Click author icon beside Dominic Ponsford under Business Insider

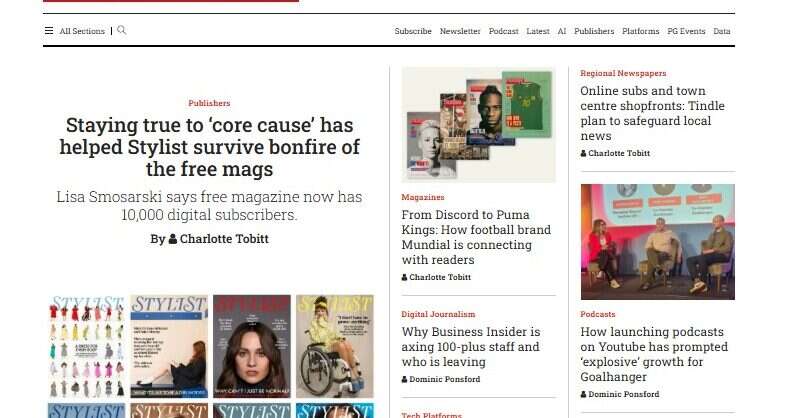pos(404,379)
